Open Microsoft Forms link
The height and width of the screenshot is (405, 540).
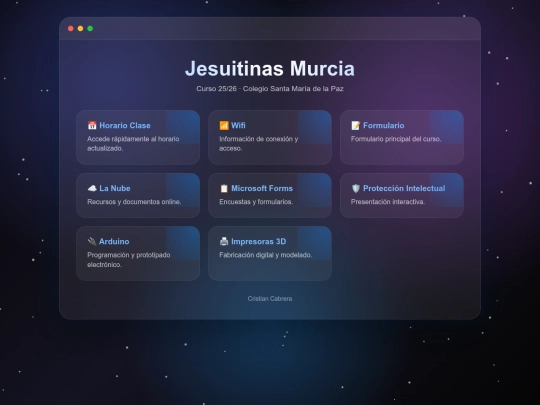pos(262,188)
